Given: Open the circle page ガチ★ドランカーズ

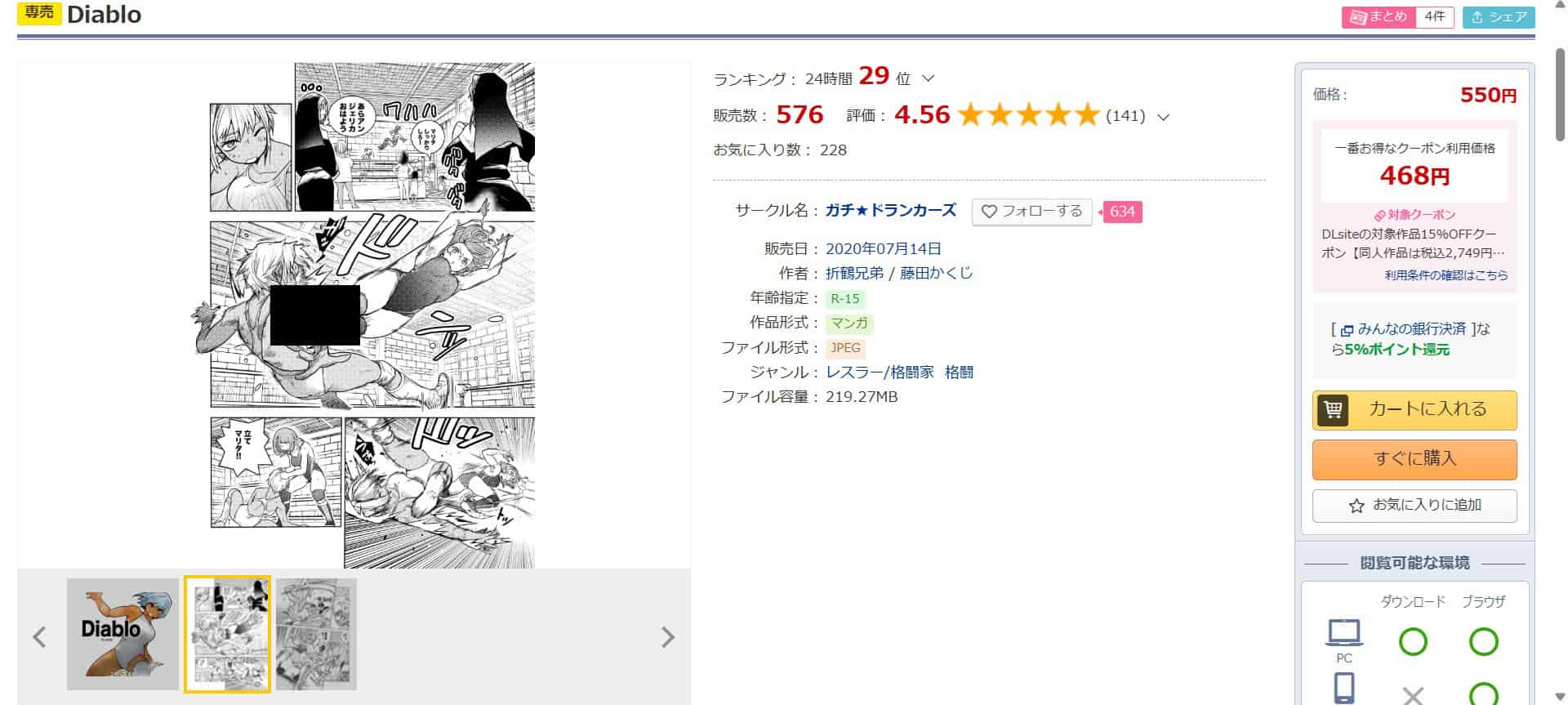Looking at the screenshot, I should click(891, 211).
